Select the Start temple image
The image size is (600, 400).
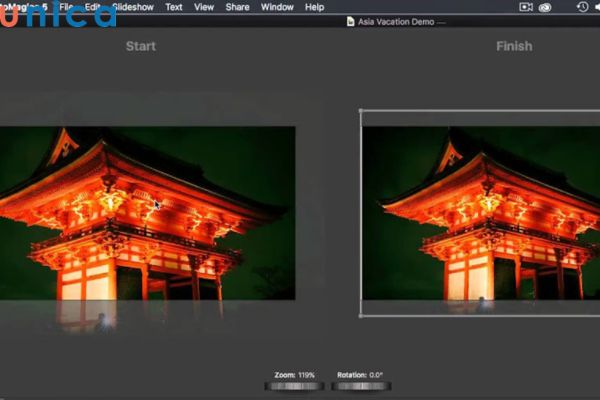point(147,213)
